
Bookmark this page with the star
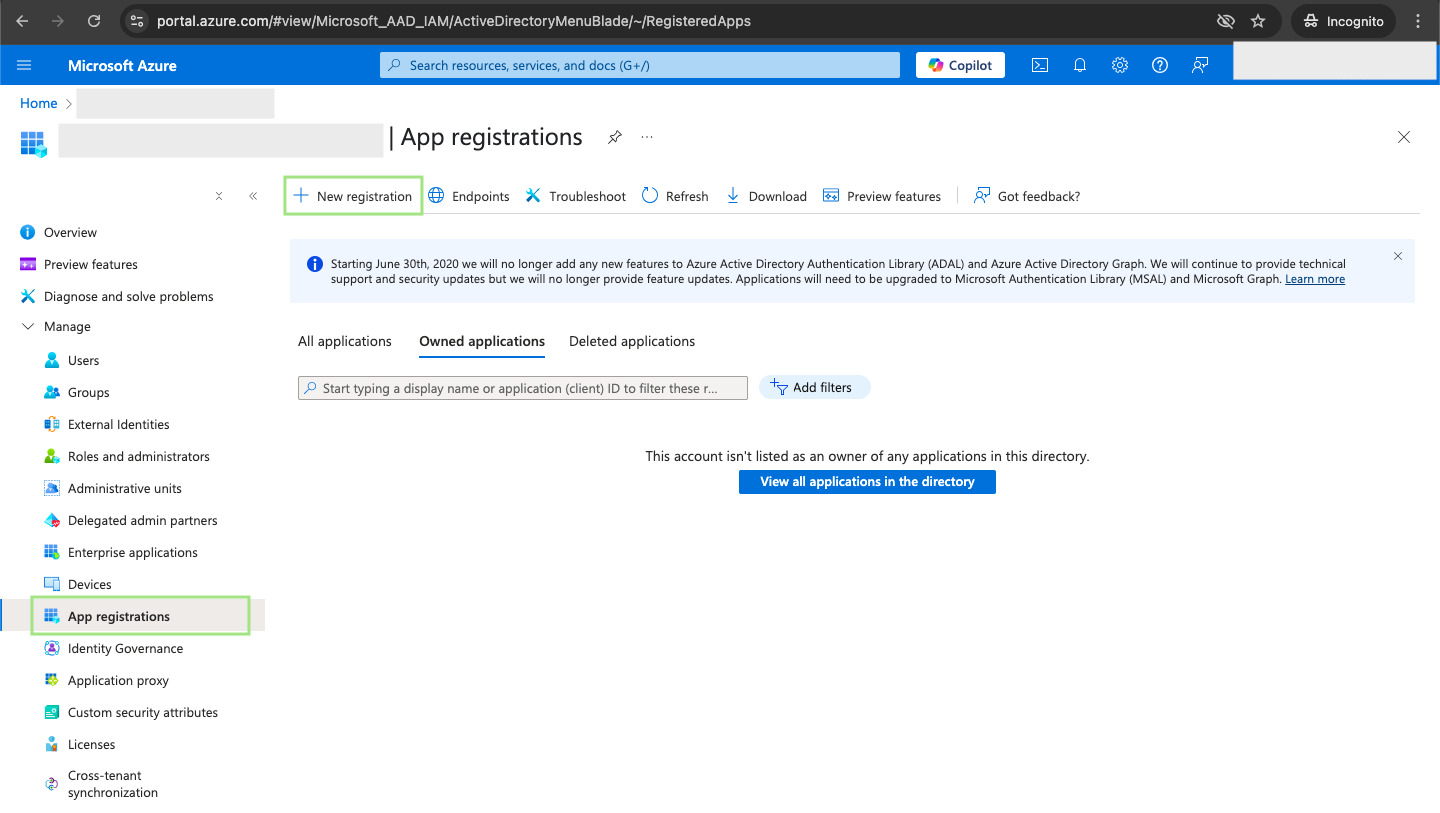(1258, 21)
